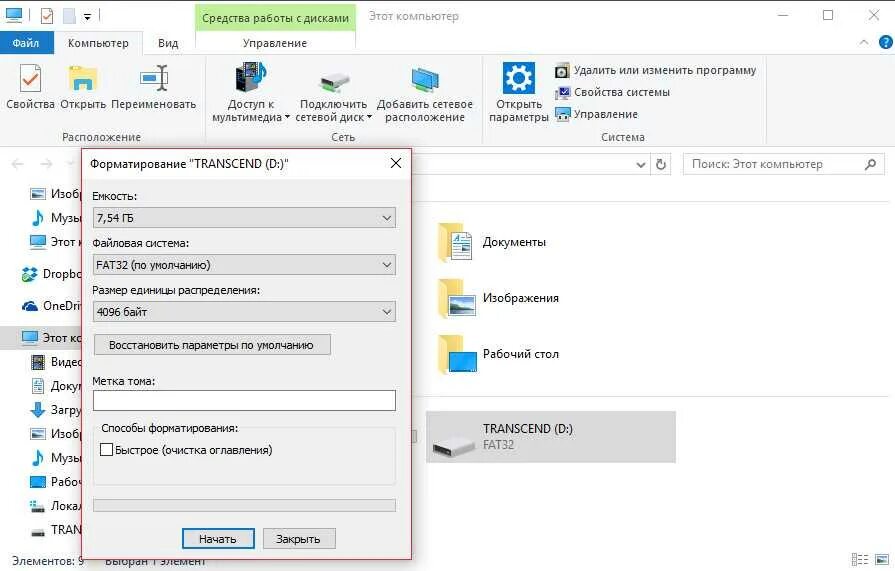Switch to the Управление ribbon tab

(x=275, y=43)
